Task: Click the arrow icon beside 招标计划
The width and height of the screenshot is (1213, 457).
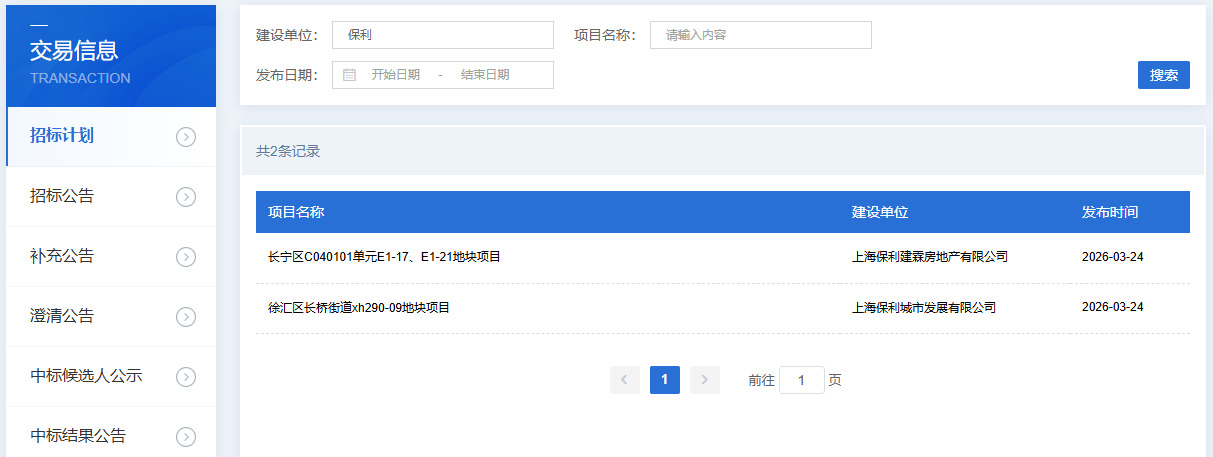Action: pyautogui.click(x=185, y=137)
